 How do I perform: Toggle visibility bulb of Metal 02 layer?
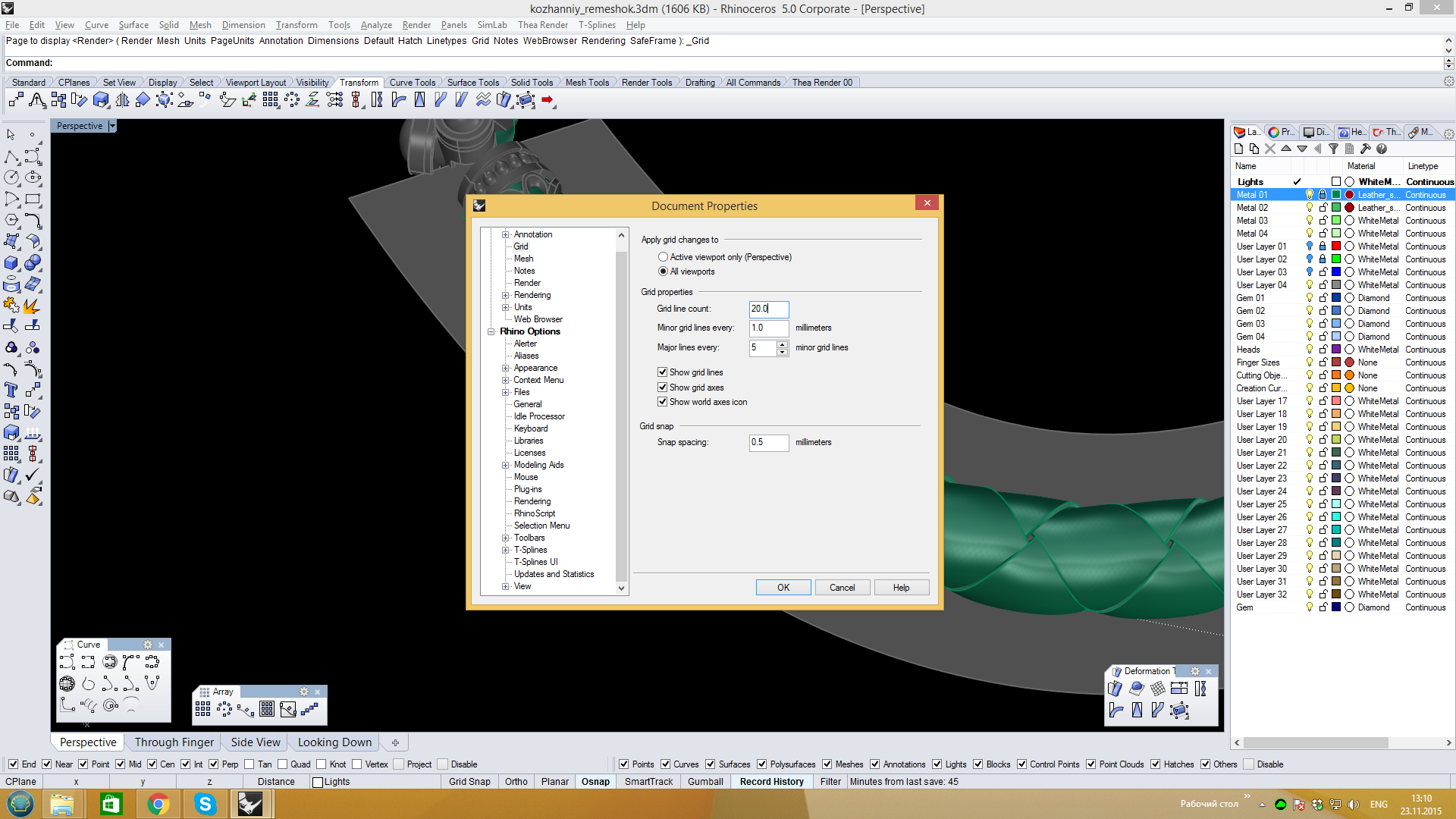[1309, 208]
